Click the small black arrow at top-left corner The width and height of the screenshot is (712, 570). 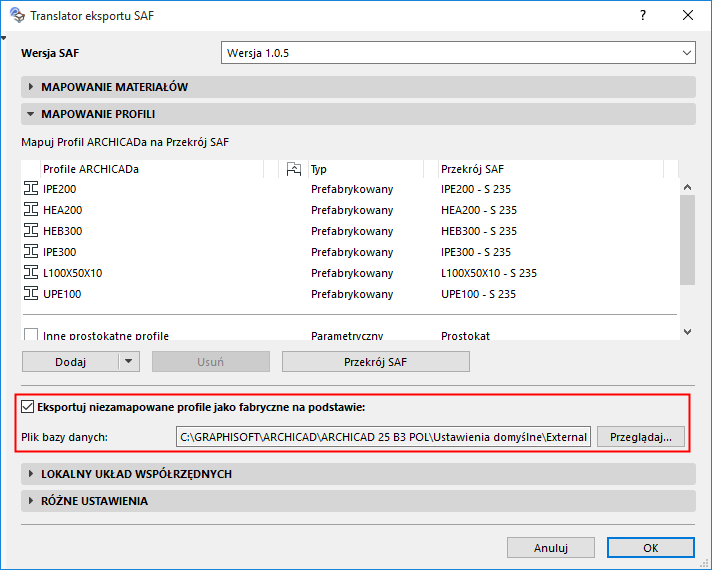[x=4, y=38]
